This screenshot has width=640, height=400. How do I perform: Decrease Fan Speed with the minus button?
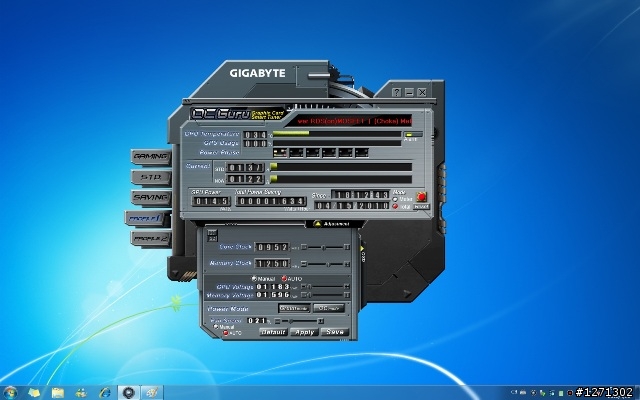278,321
